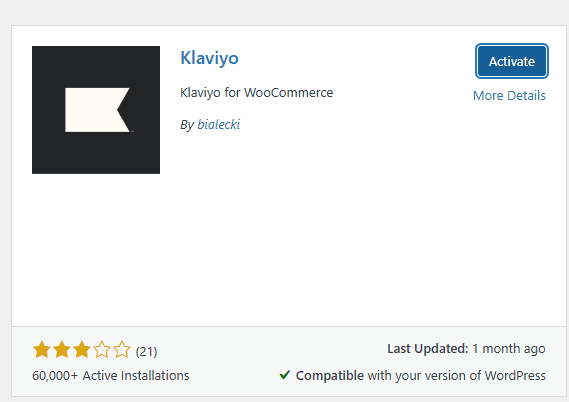Image resolution: width=569 pixels, height=402 pixels.
Task: Click the fifth empty rating star
Action: [122, 350]
